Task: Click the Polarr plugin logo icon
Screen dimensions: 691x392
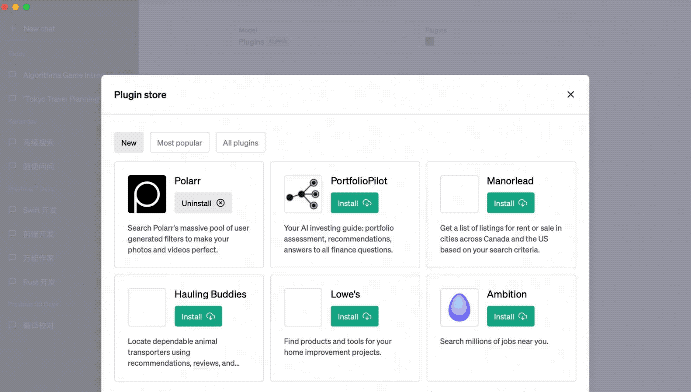Action: [x=147, y=194]
